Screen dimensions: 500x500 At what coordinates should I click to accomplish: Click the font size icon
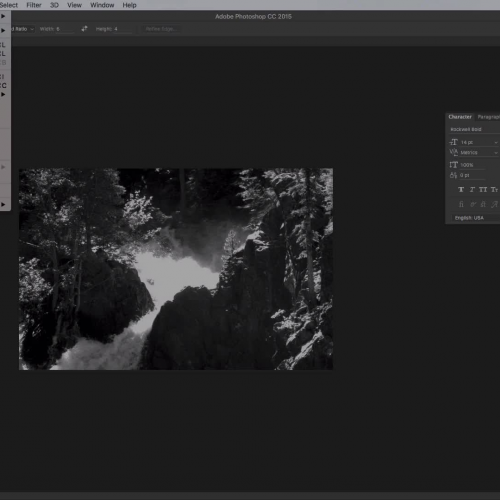click(453, 142)
